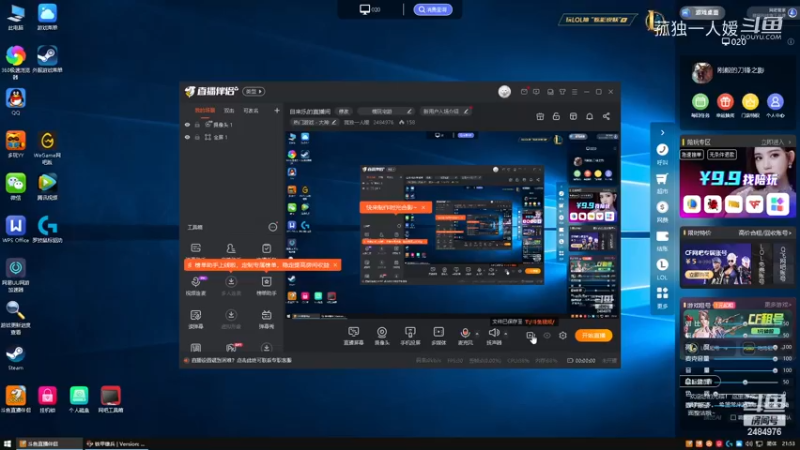Open the WPS Office desktop icon
Screen dimensions: 800x450
[15, 229]
